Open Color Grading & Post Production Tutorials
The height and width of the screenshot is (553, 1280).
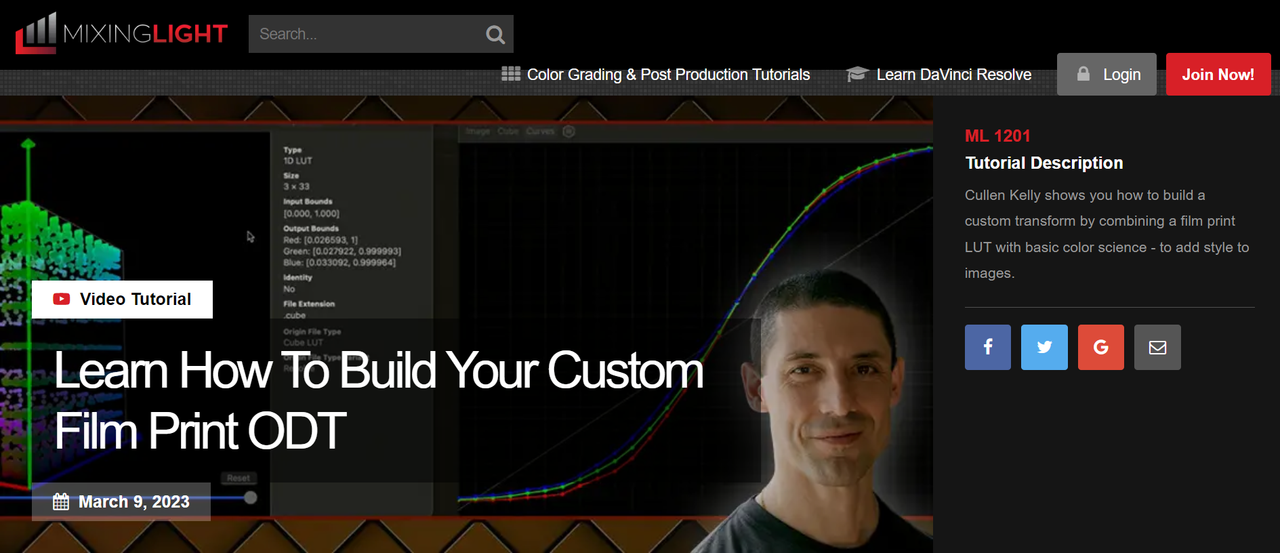coord(656,74)
